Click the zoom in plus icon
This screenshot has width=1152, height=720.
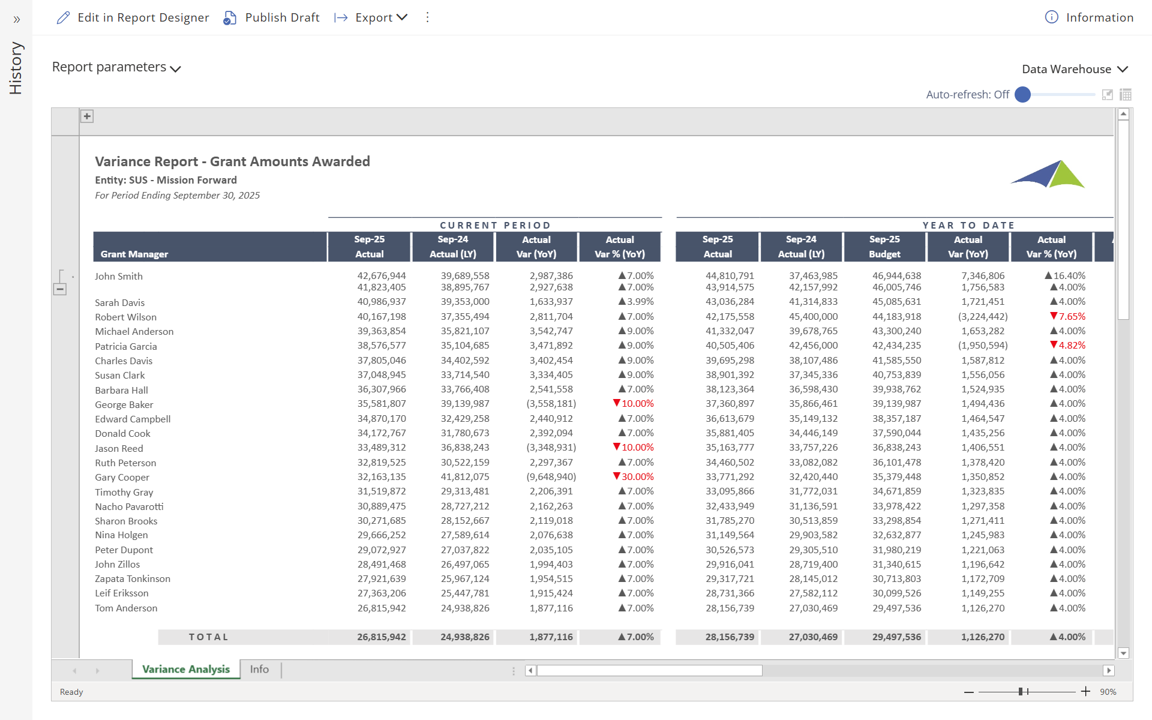[1085, 691]
